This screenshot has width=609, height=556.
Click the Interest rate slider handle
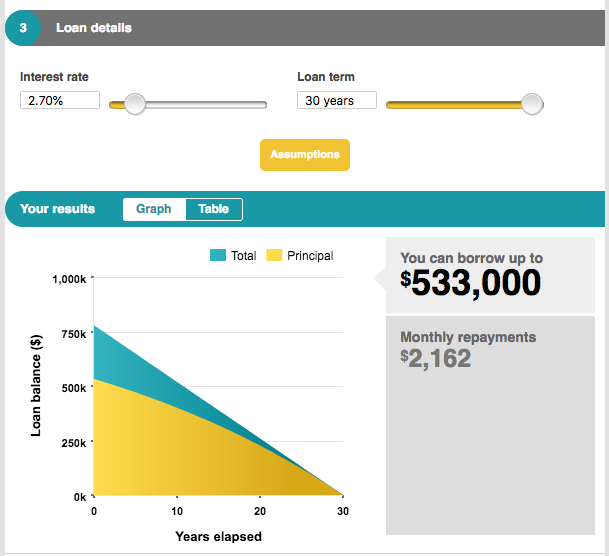point(134,104)
